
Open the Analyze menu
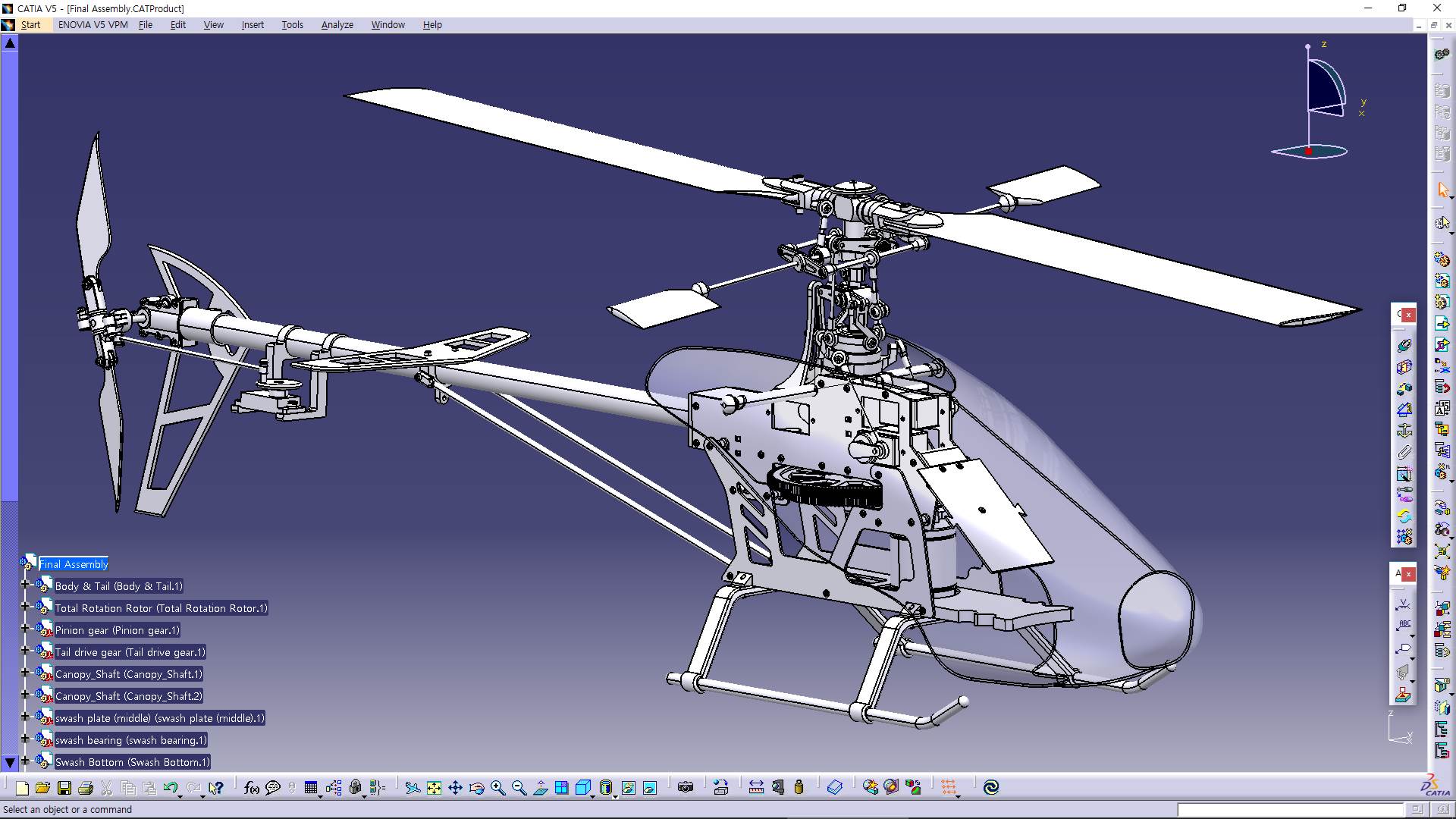pos(336,24)
